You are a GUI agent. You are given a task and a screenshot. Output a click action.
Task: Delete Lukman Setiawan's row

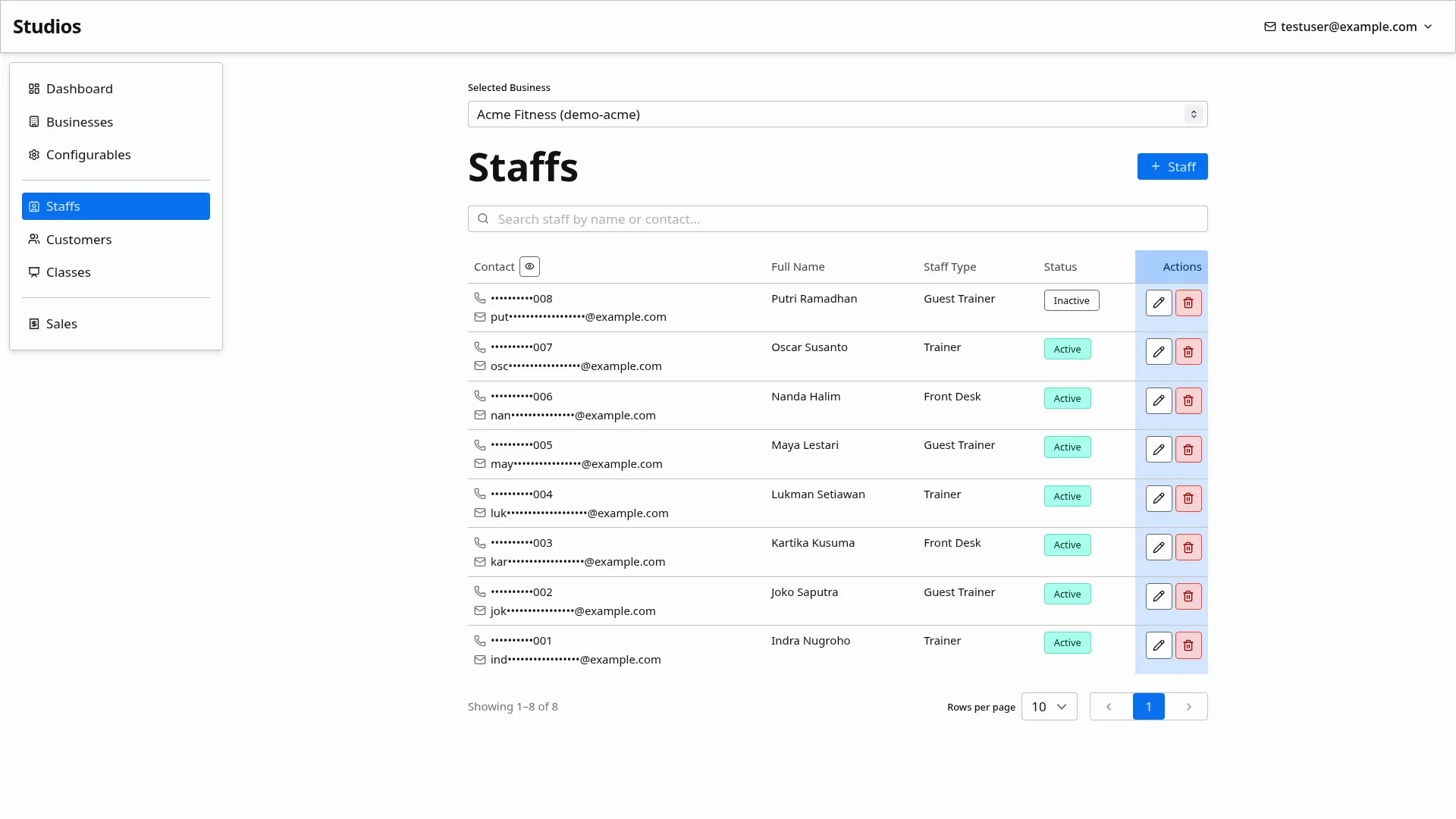point(1188,498)
